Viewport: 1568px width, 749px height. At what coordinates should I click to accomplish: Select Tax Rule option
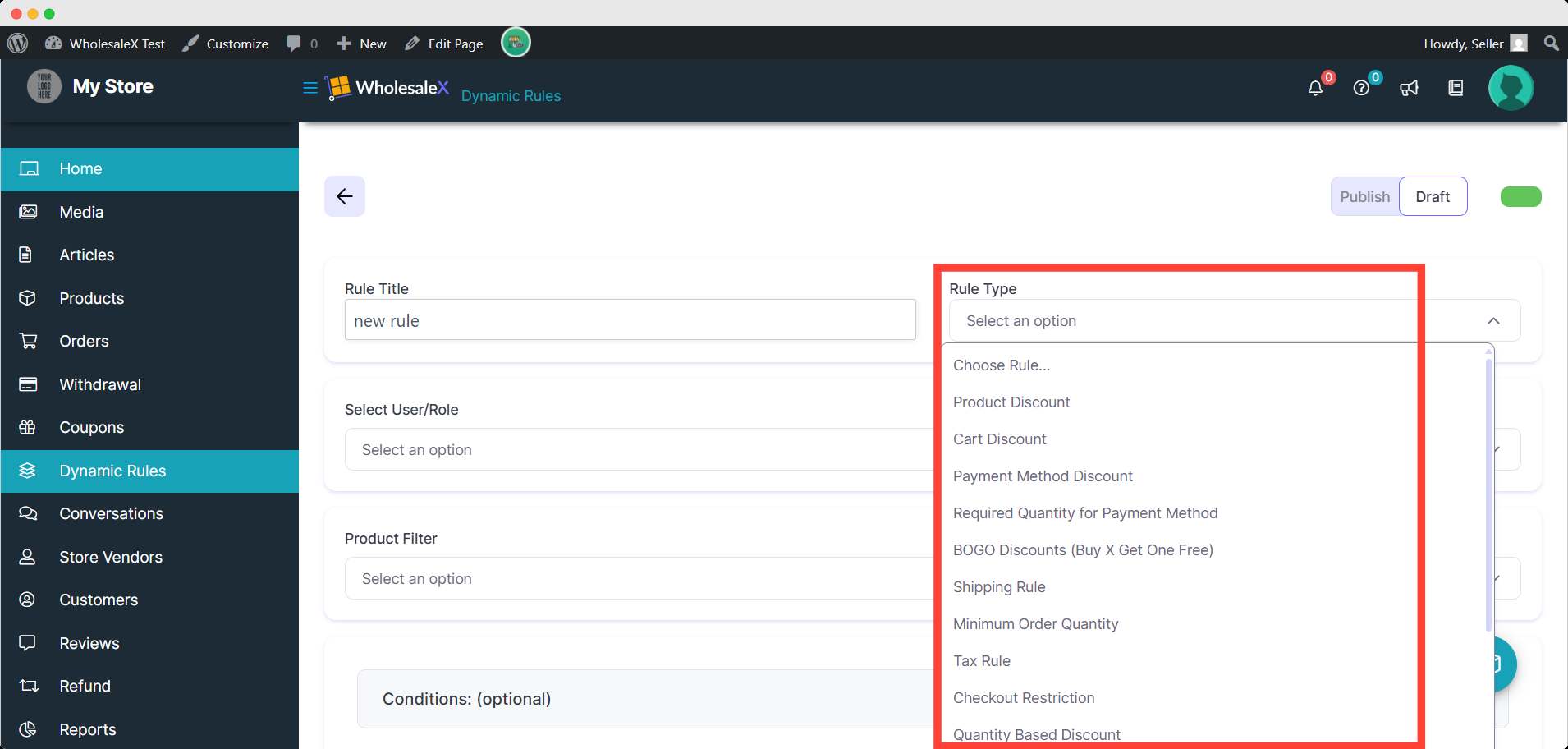[1215, 661]
